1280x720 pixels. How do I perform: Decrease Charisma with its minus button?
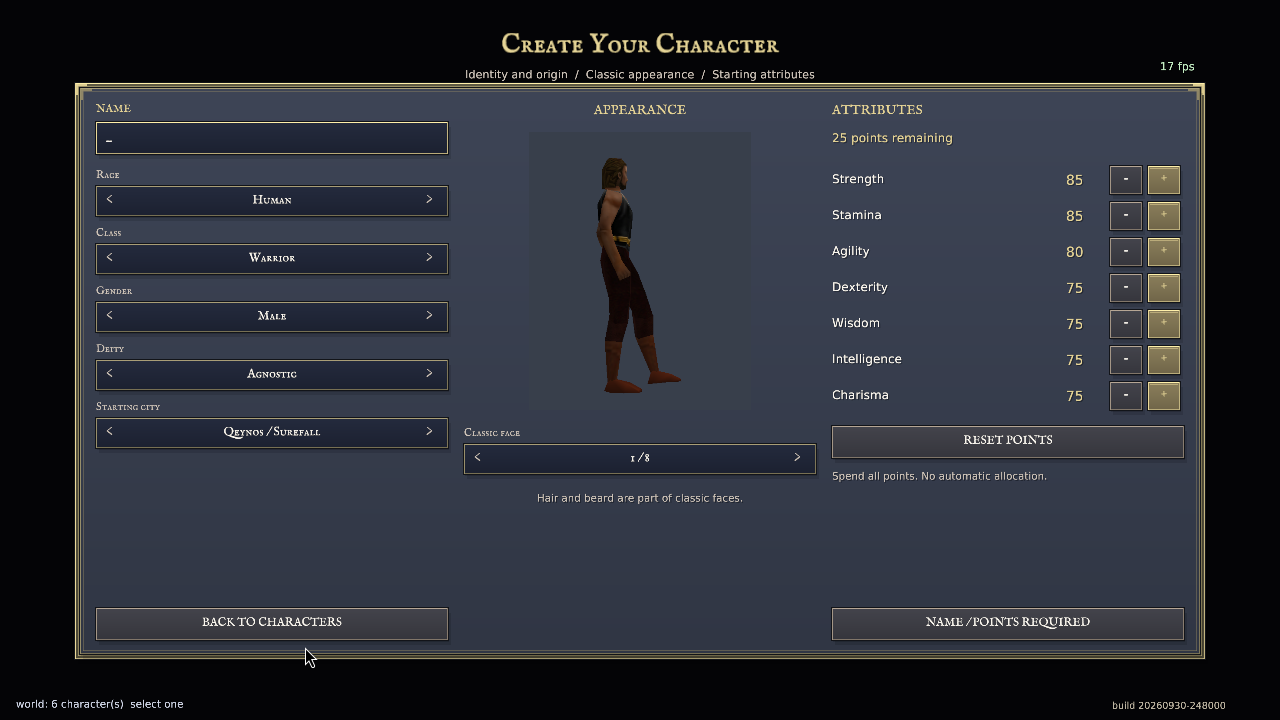tap(1126, 396)
